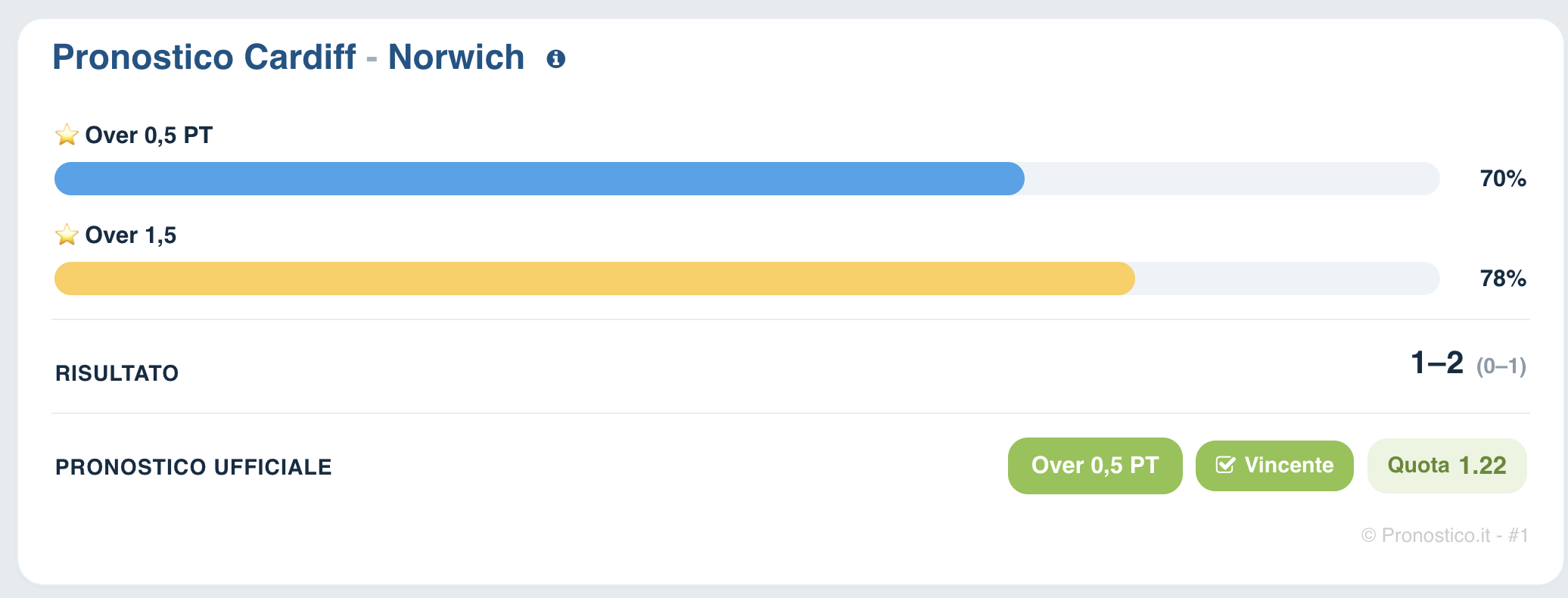The height and width of the screenshot is (598, 1568).
Task: Click the star icon next to Over 1,5
Action: pyautogui.click(x=67, y=235)
